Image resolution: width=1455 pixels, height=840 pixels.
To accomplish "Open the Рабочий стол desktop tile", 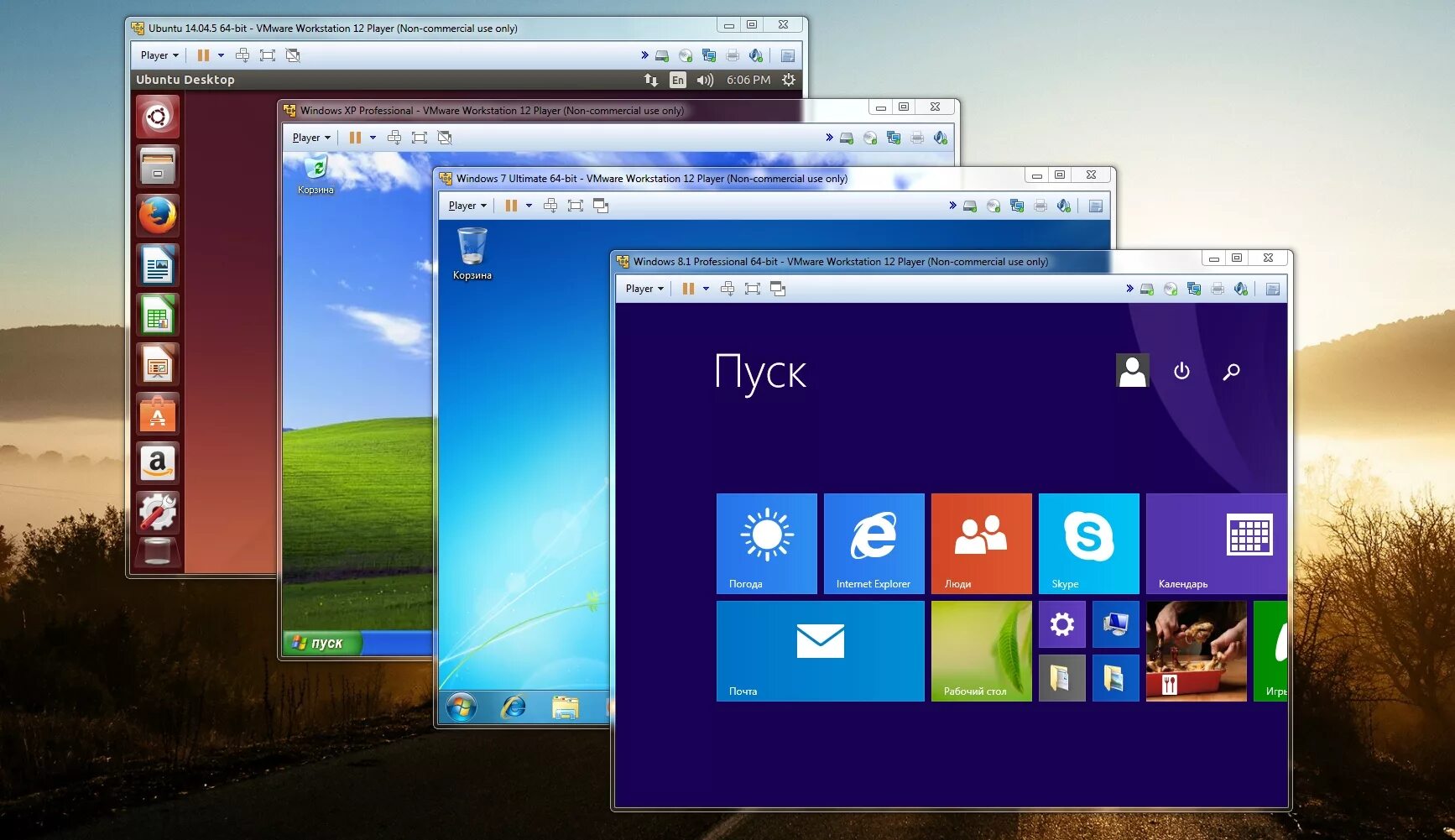I will pos(982,651).
